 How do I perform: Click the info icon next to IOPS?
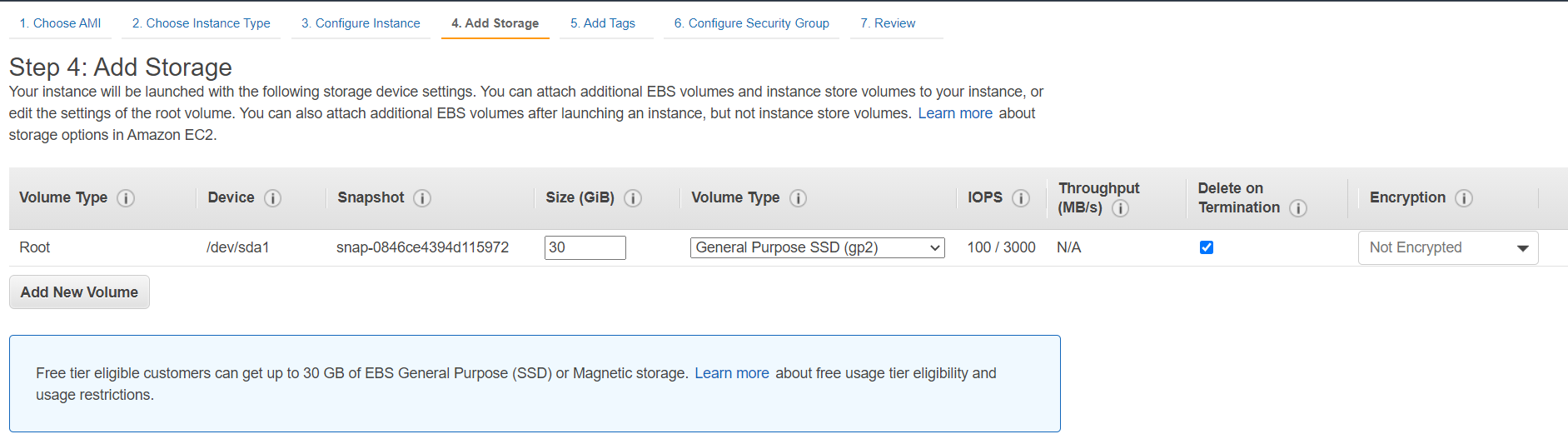pyautogui.click(x=1021, y=198)
